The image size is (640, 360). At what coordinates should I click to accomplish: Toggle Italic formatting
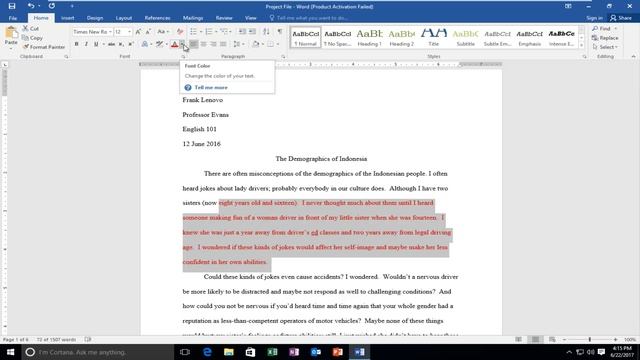86,44
